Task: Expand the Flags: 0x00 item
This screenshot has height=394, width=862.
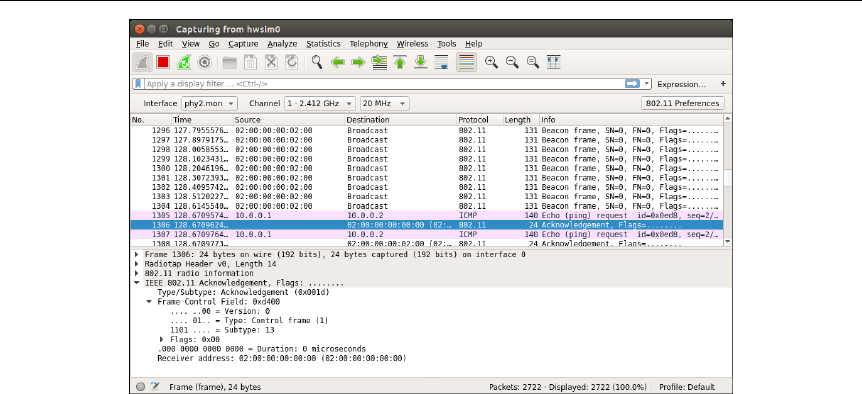Action: pyautogui.click(x=162, y=339)
